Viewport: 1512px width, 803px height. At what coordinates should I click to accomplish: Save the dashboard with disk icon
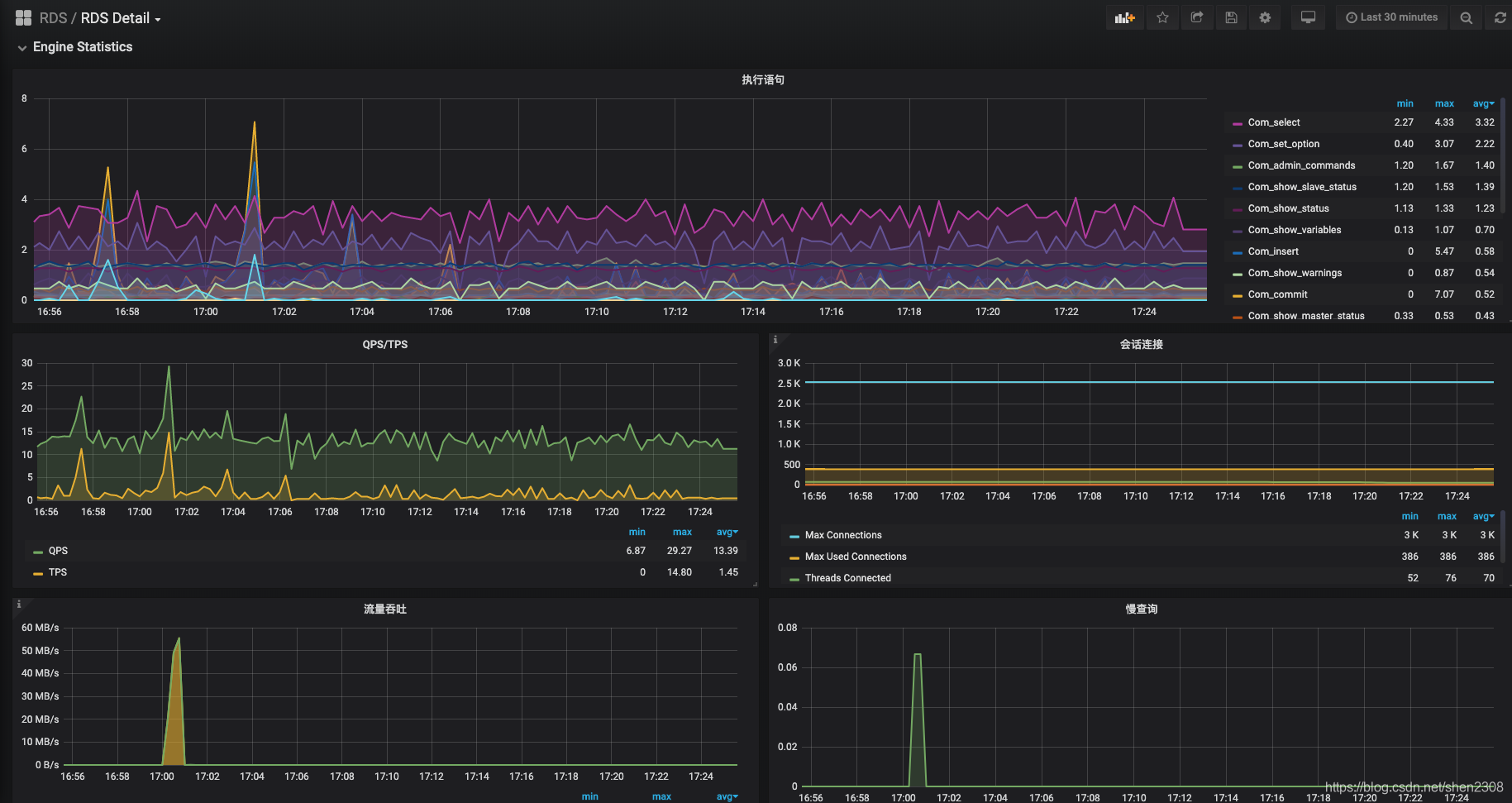pos(1231,17)
